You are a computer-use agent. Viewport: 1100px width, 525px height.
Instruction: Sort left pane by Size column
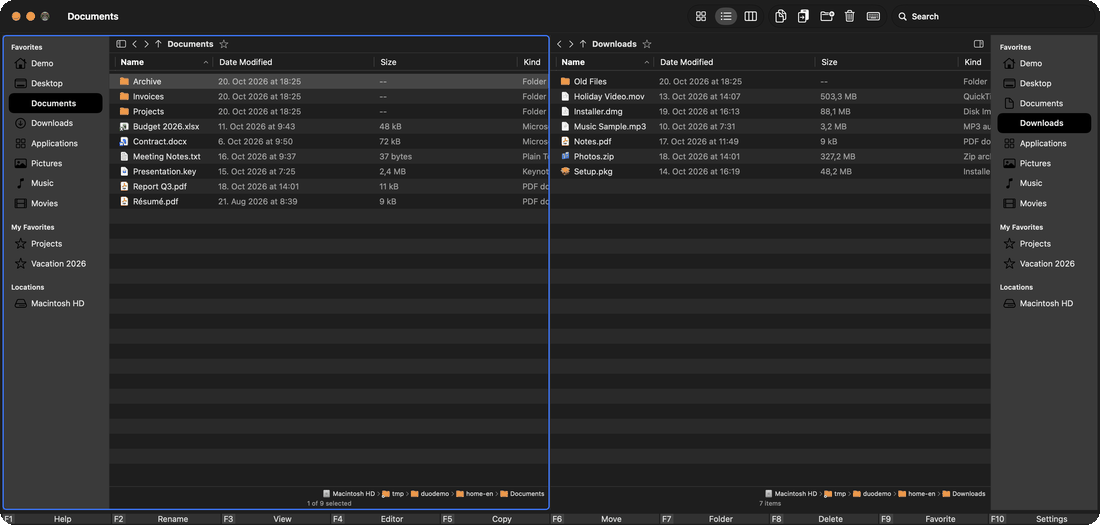(445, 62)
